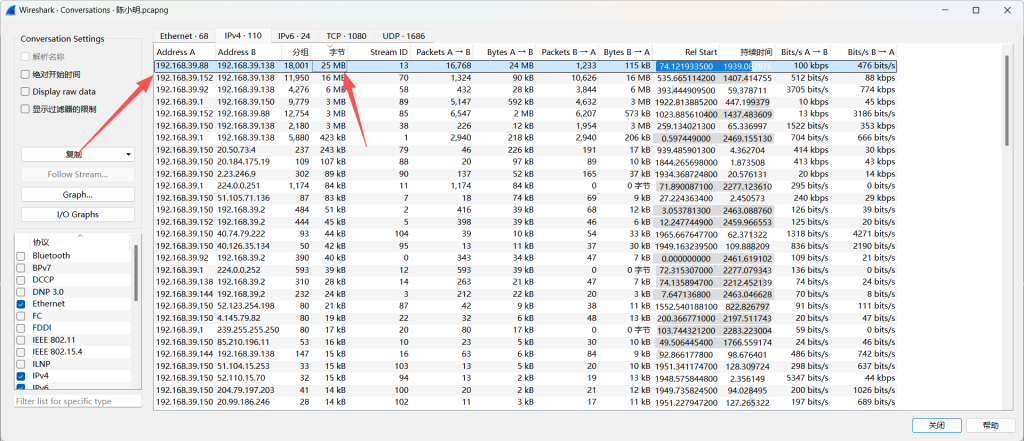Toggle the 绝对开始时间 checkbox
The image size is (1024, 441).
click(x=25, y=74)
